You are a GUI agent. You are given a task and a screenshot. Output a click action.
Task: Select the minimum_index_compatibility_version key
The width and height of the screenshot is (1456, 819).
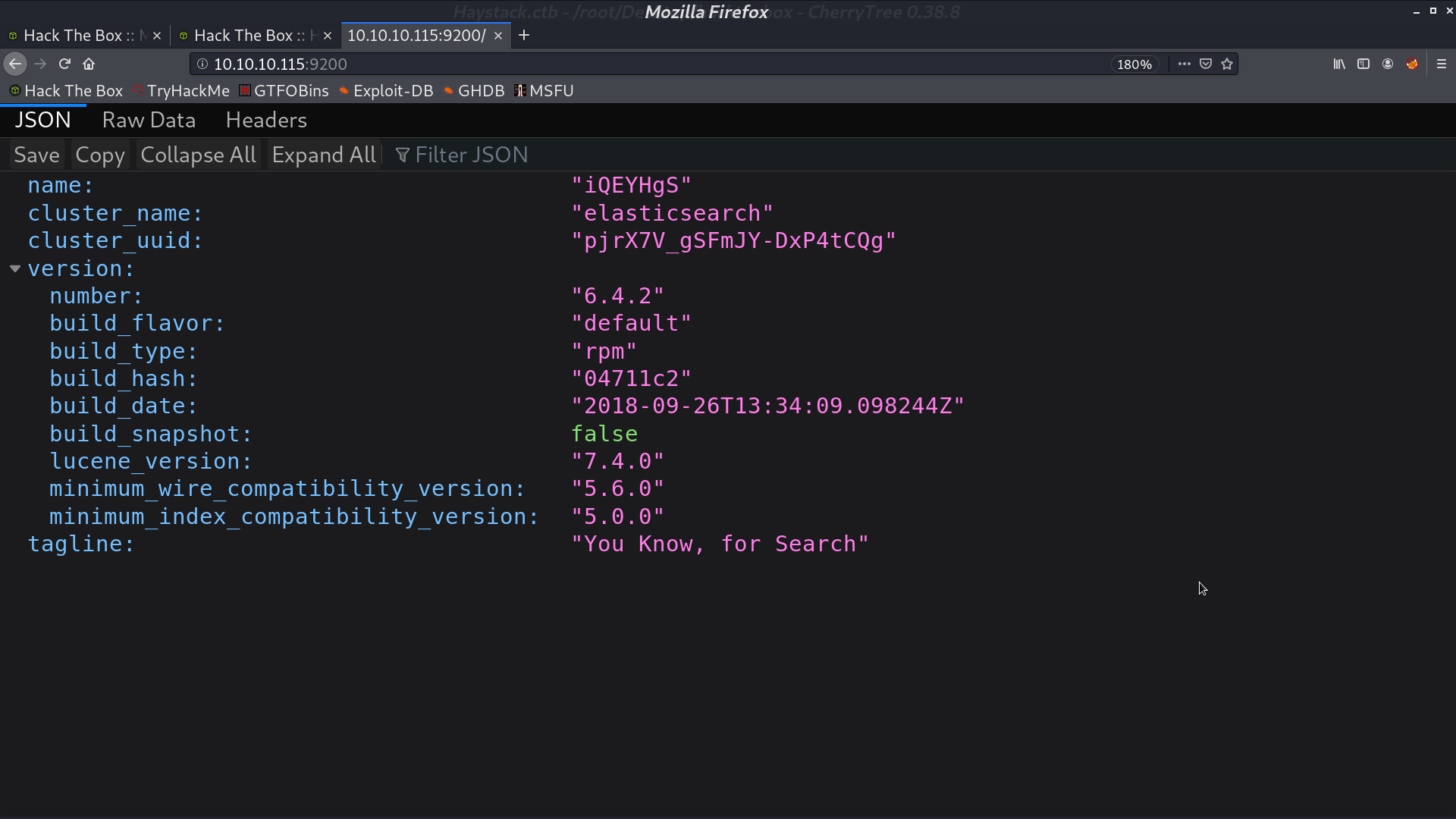pyautogui.click(x=294, y=517)
